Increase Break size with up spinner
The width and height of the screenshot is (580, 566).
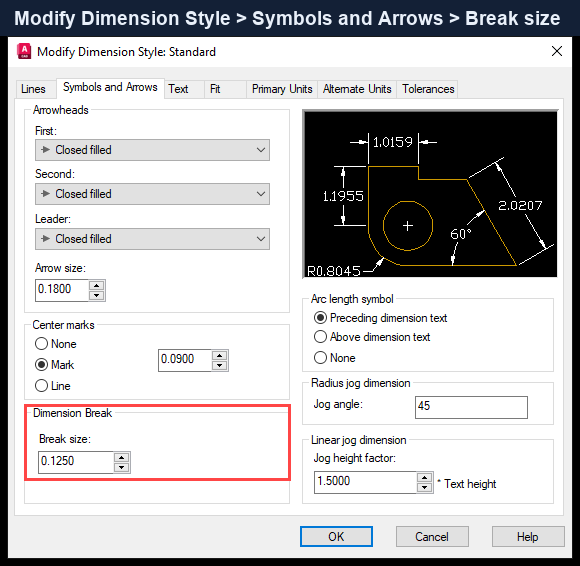(x=121, y=457)
